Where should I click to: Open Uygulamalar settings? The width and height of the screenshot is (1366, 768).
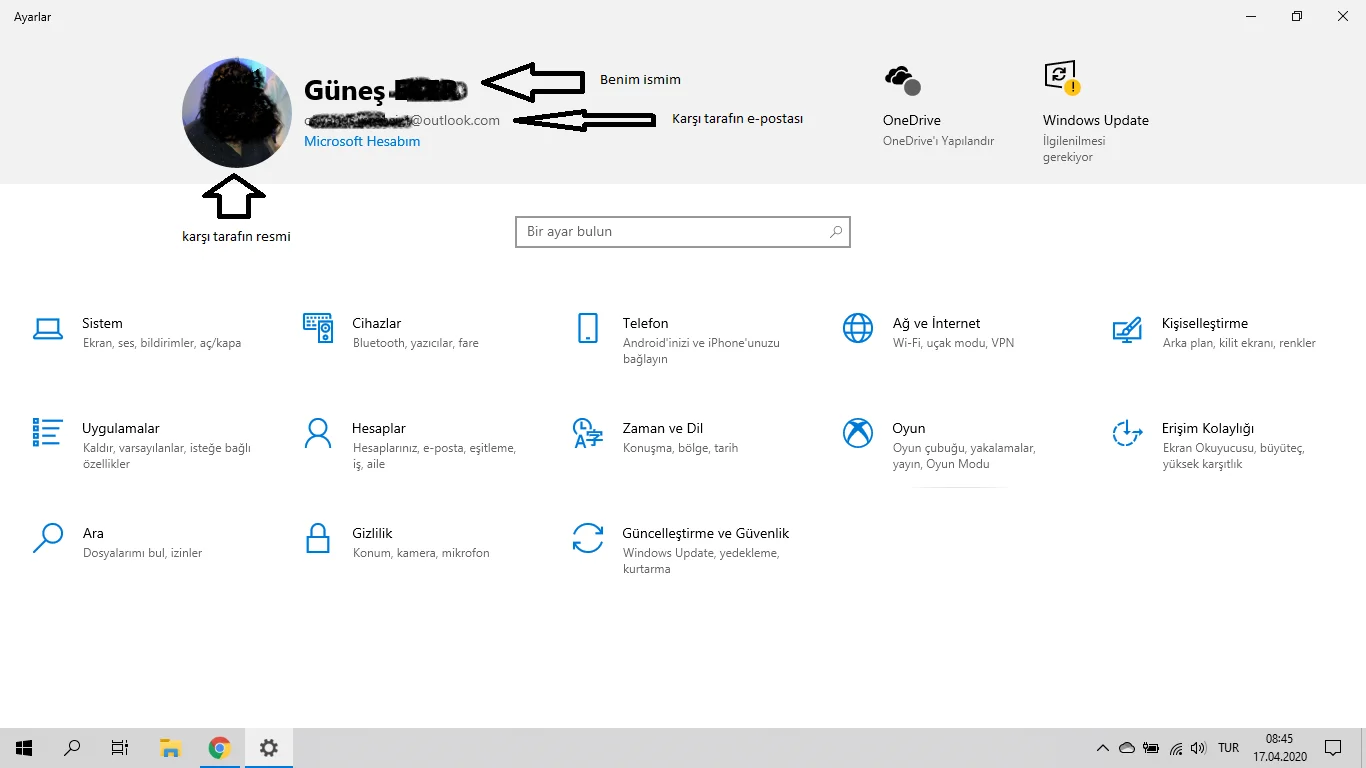tap(142, 445)
